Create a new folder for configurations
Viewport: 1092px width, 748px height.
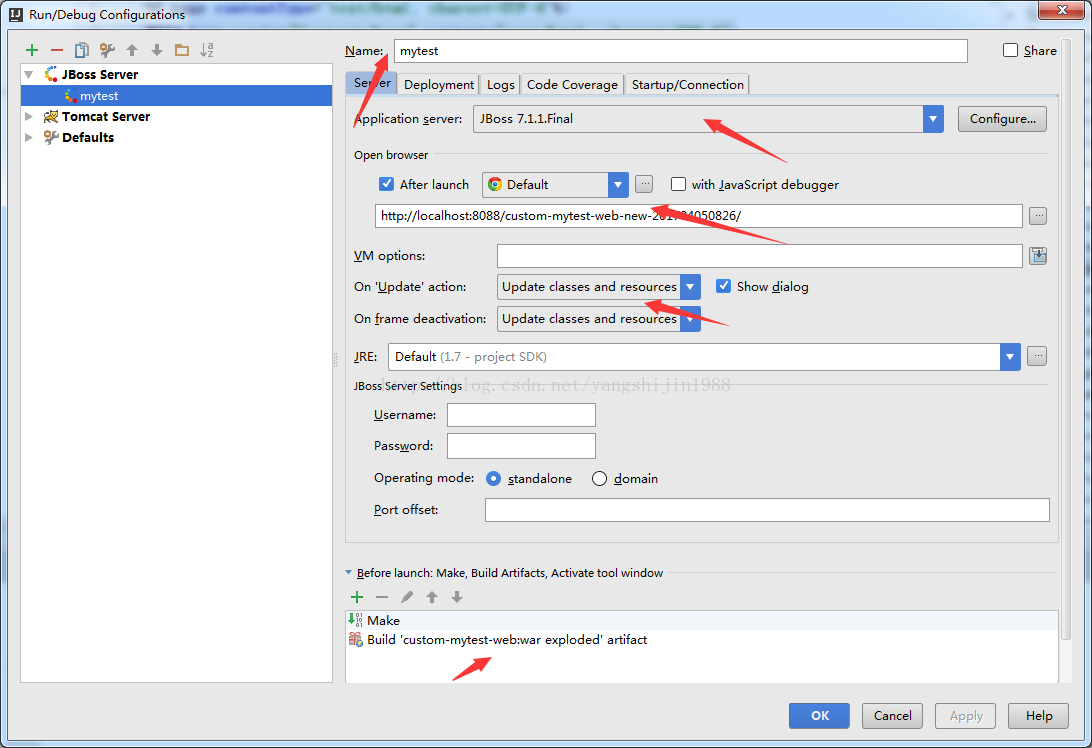coord(182,50)
